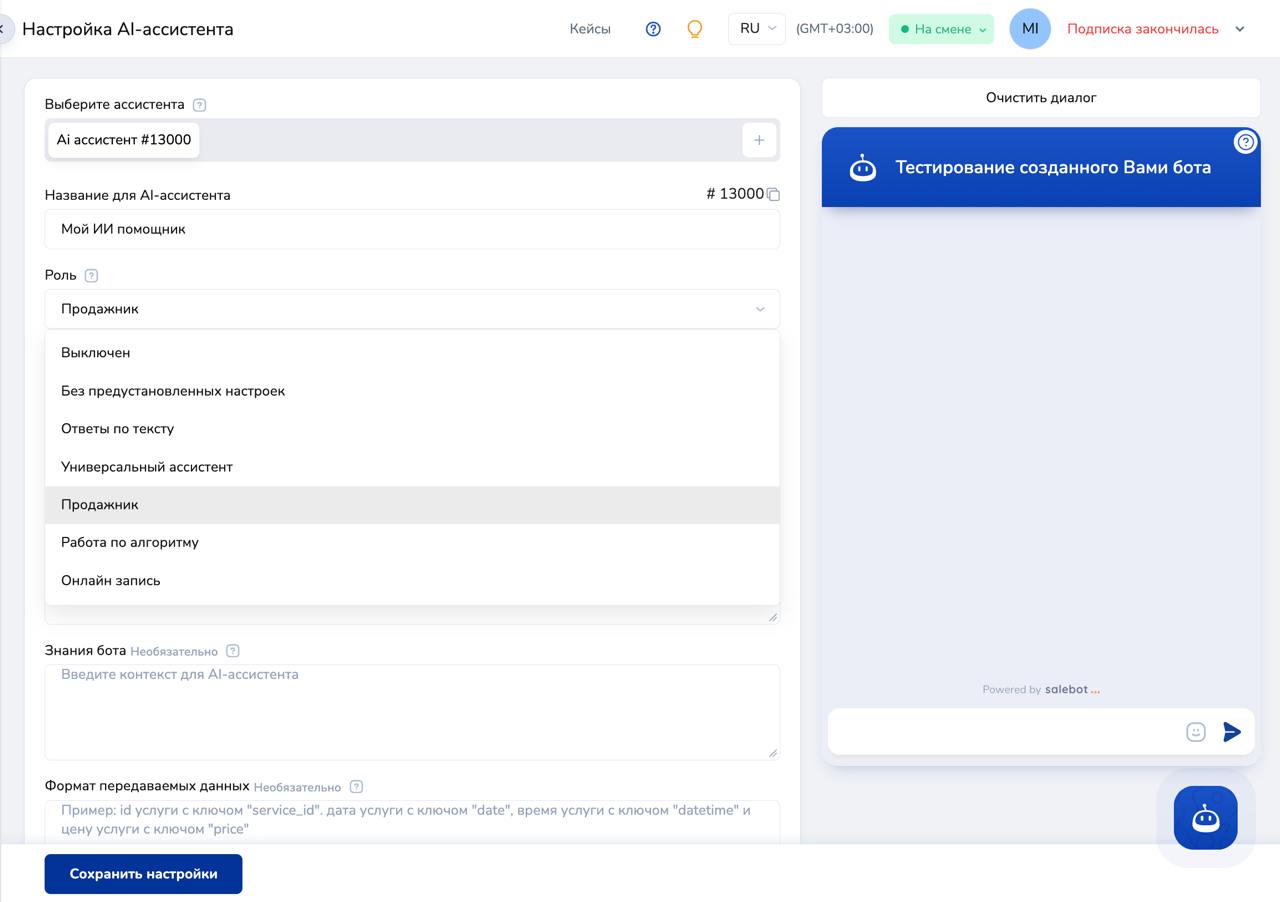Click the Очистить диалог button
1280x902 pixels.
tap(1041, 98)
